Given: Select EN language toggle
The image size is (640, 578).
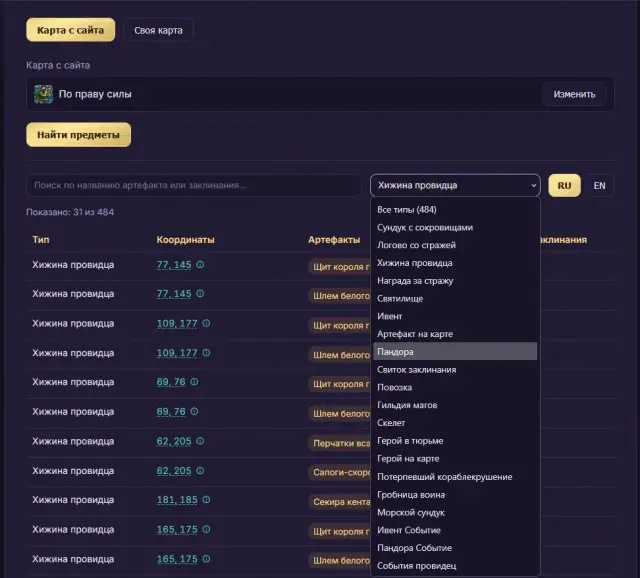Looking at the screenshot, I should click(599, 186).
